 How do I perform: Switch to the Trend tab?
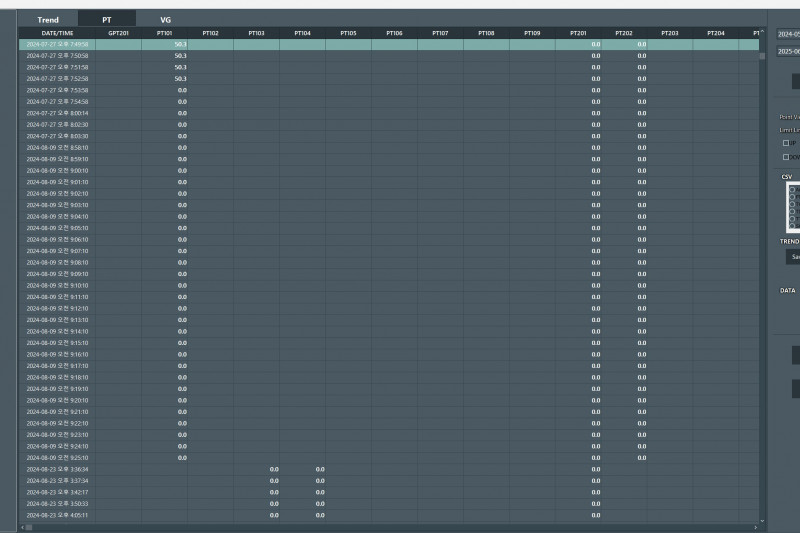click(x=48, y=20)
